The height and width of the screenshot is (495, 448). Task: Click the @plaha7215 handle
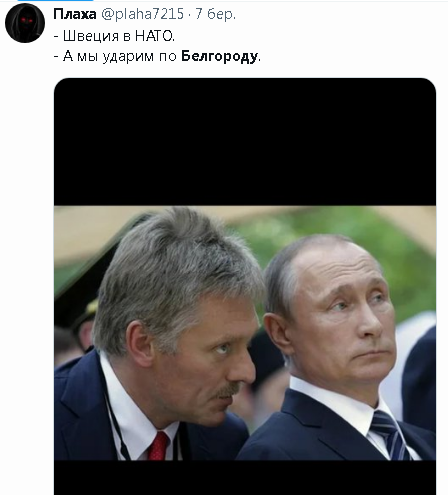point(142,14)
